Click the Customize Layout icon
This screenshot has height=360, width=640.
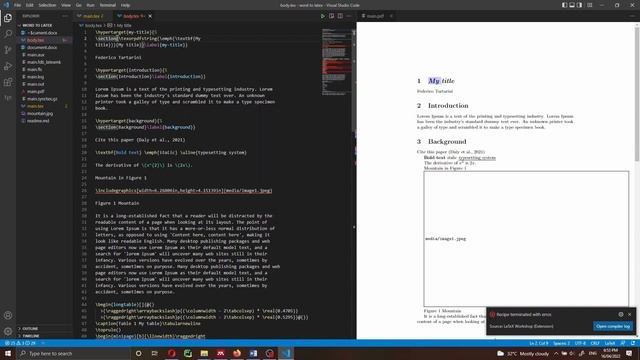click(x=589, y=5)
